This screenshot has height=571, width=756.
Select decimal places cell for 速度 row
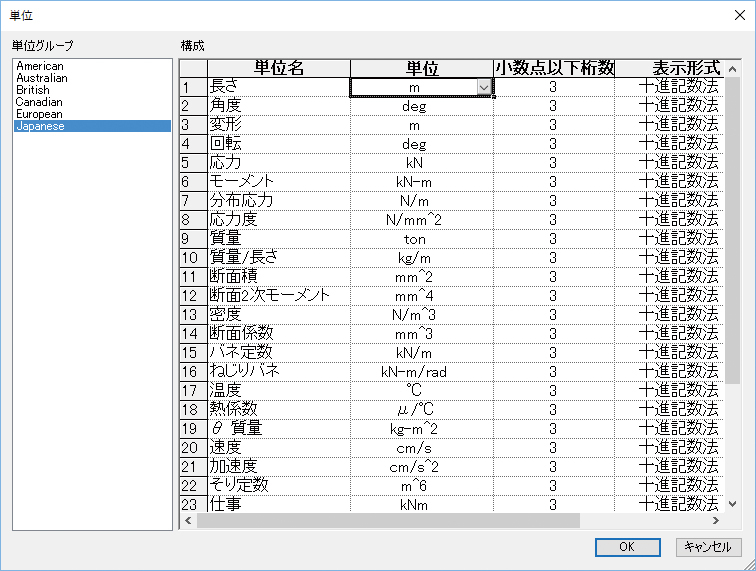pyautogui.click(x=554, y=448)
